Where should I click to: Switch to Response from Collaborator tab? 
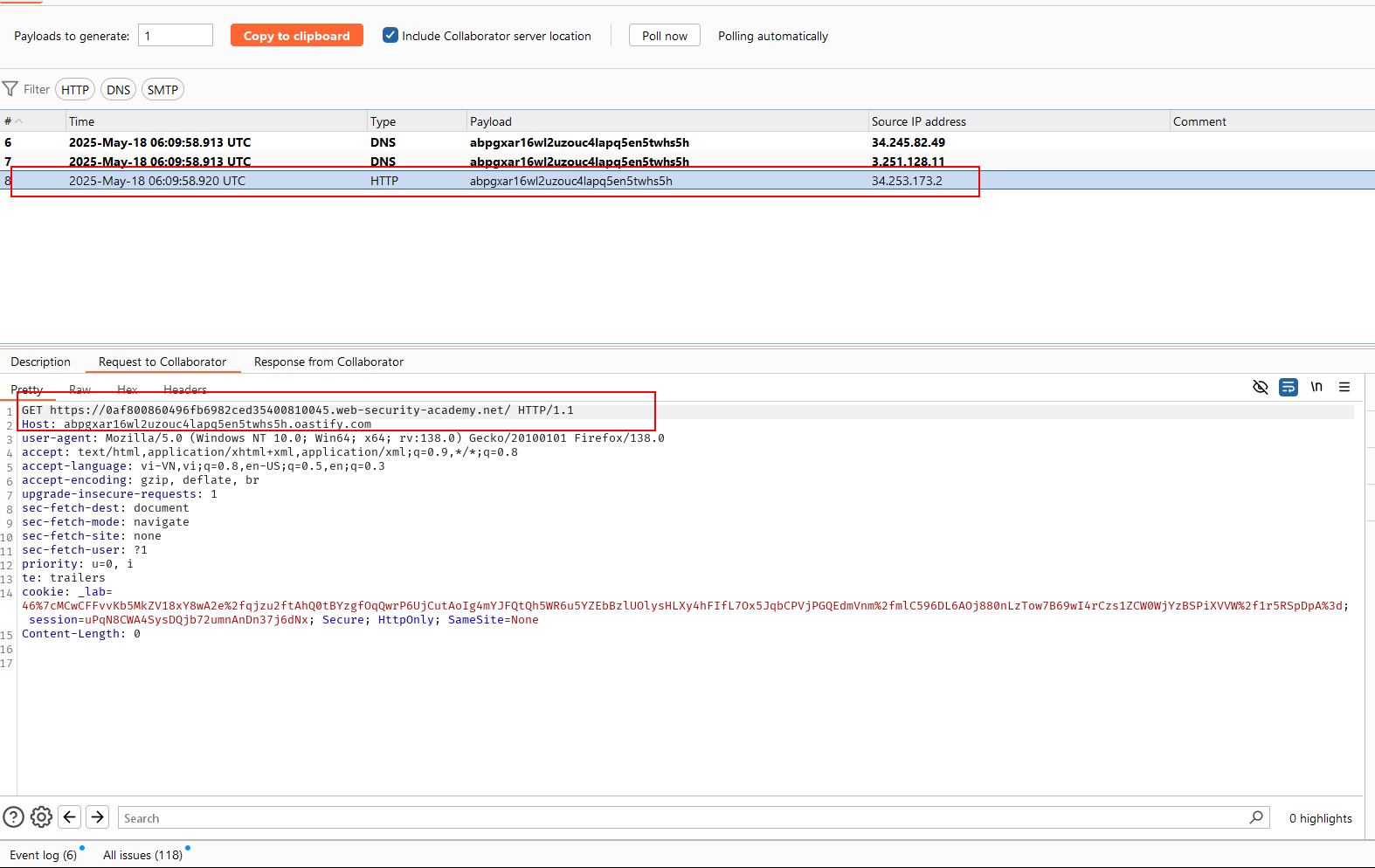[328, 362]
